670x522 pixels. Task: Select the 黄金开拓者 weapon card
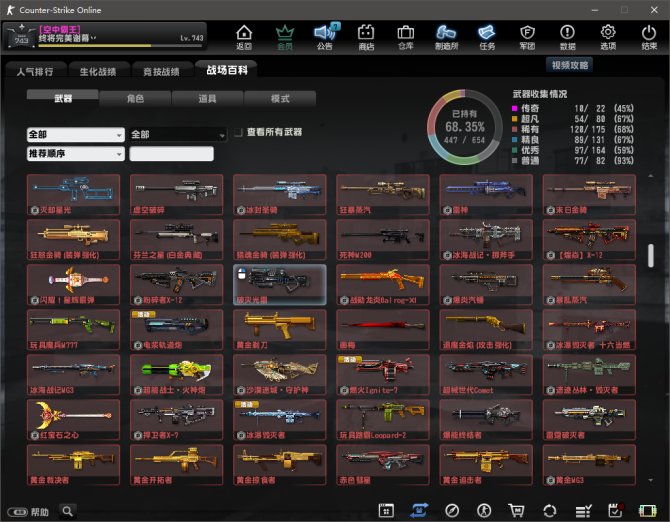click(x=176, y=465)
